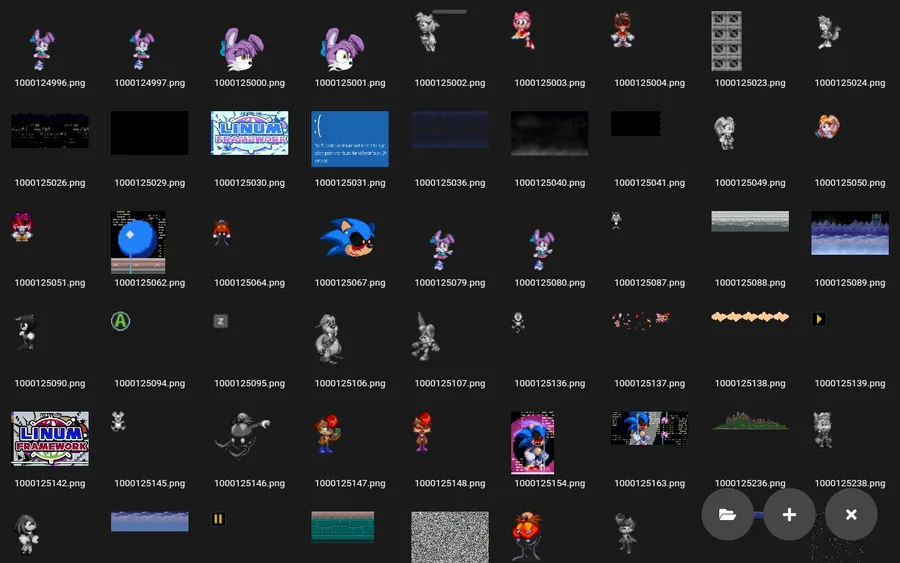Select orange Eggman sprite in bottom row

527,537
